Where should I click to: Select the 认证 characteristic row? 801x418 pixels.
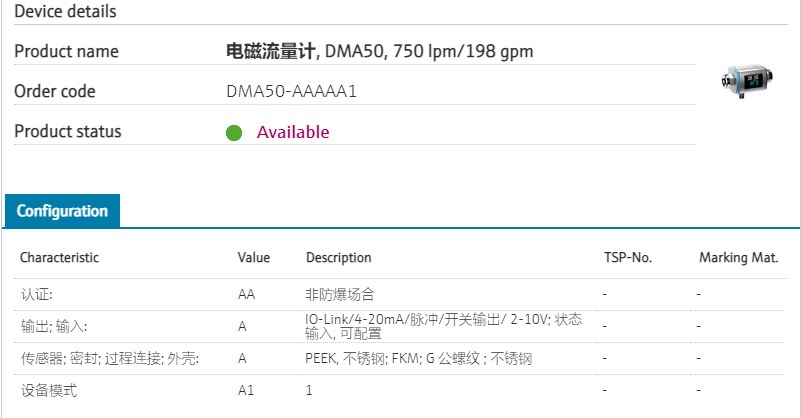point(36,295)
